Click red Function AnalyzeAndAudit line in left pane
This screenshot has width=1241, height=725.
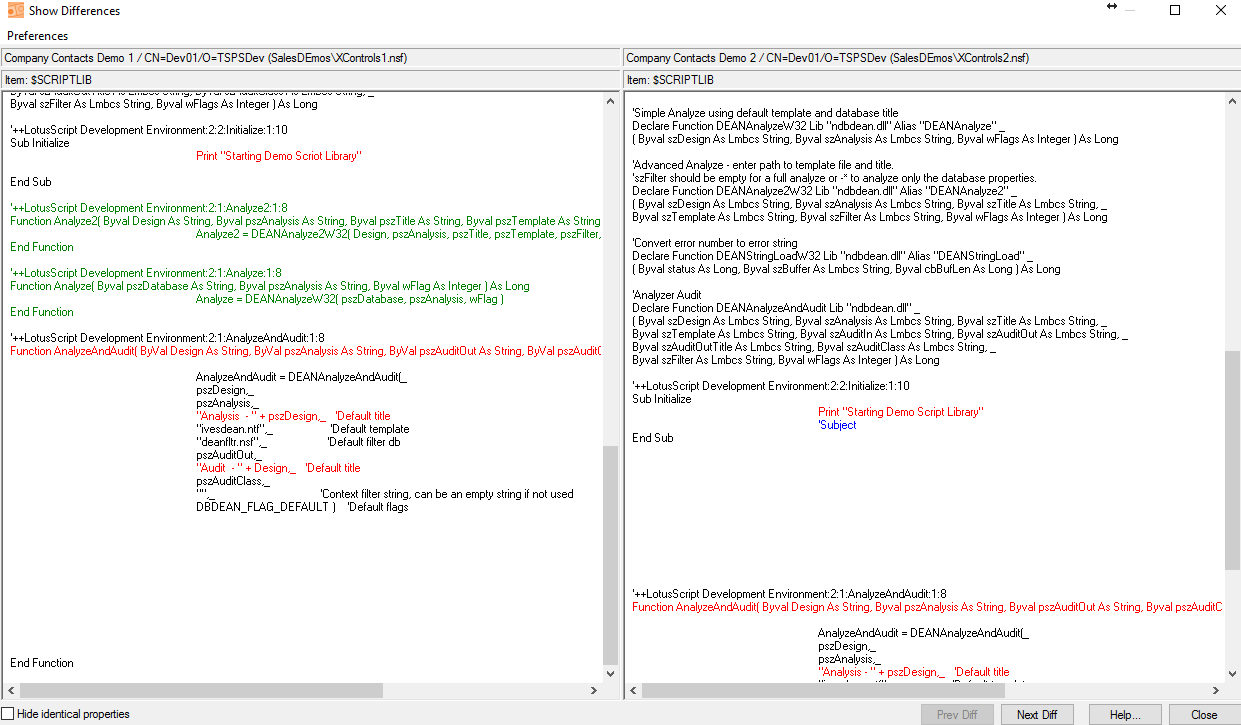(x=305, y=351)
